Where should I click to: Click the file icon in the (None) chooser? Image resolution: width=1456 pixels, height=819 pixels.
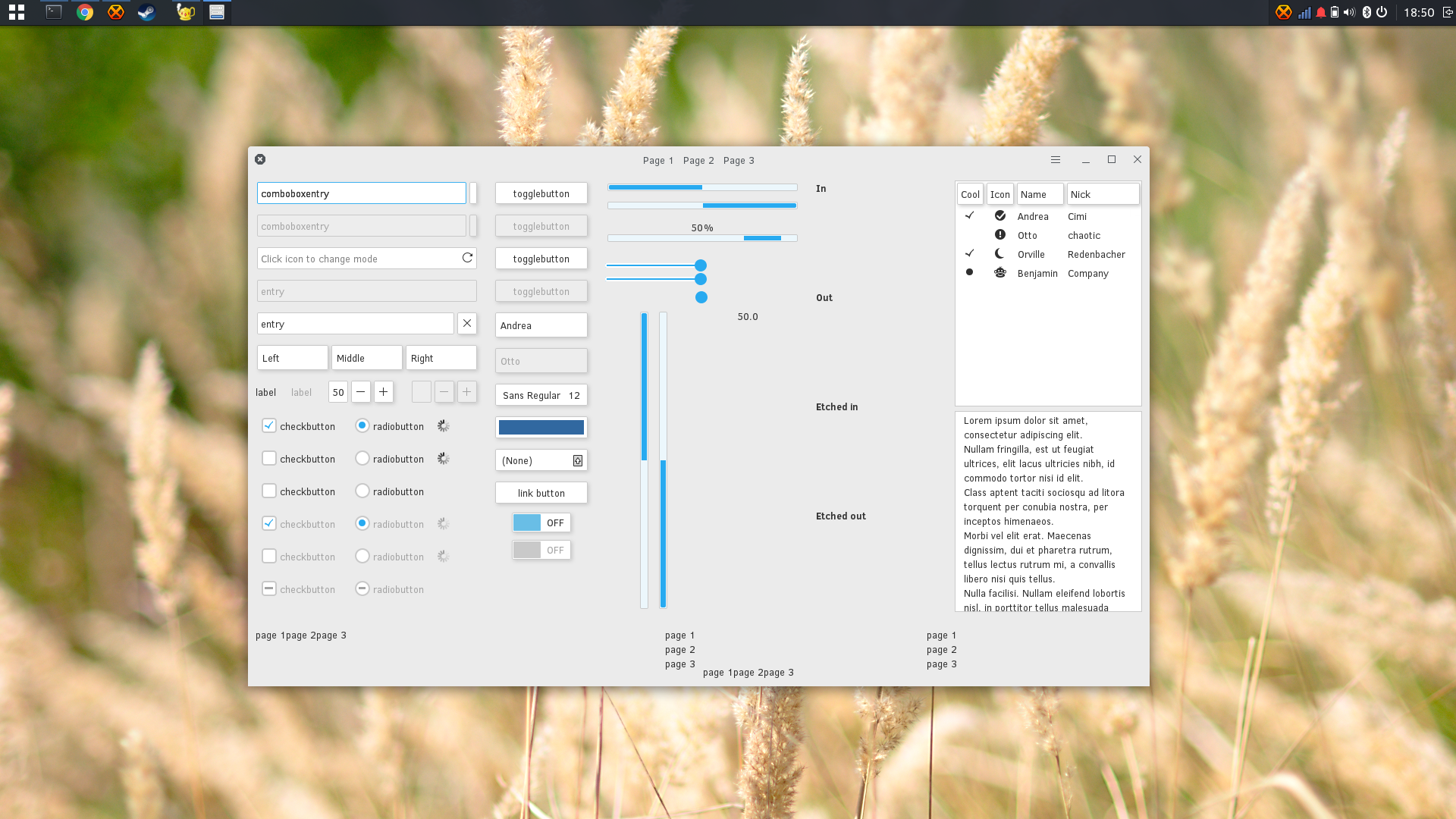(578, 460)
